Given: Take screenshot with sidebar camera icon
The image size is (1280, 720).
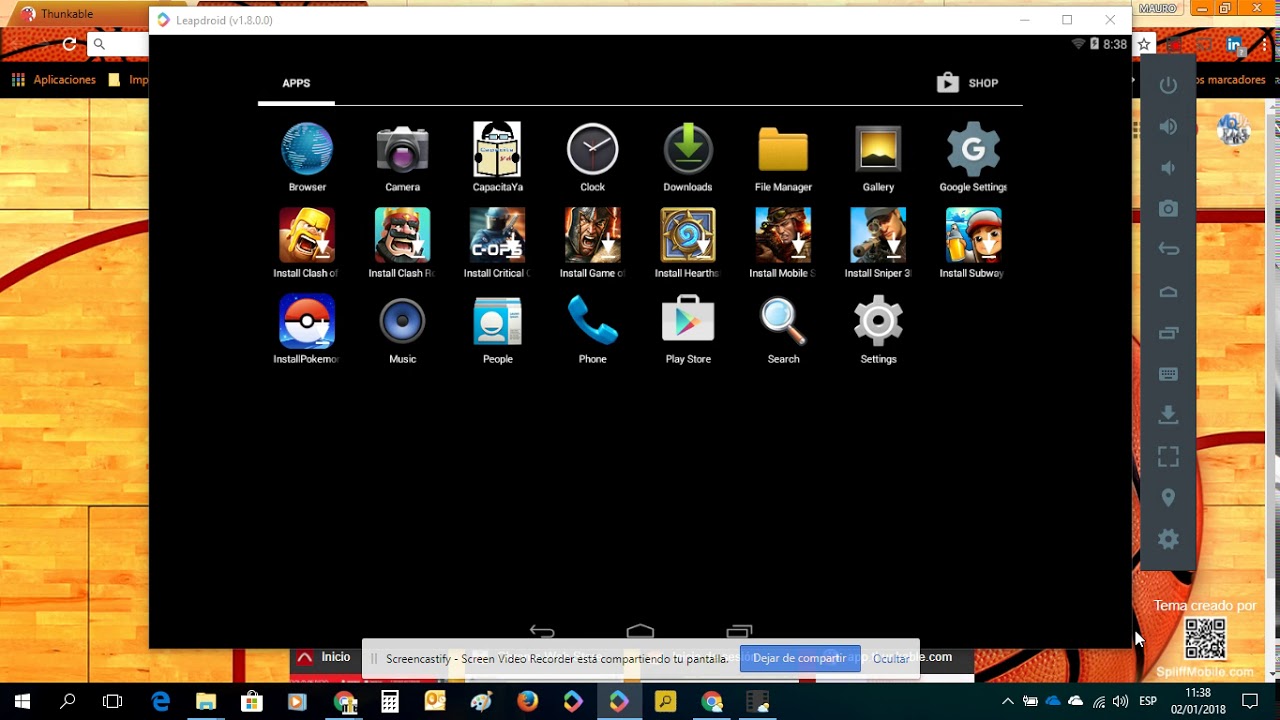Looking at the screenshot, I should 1168,208.
